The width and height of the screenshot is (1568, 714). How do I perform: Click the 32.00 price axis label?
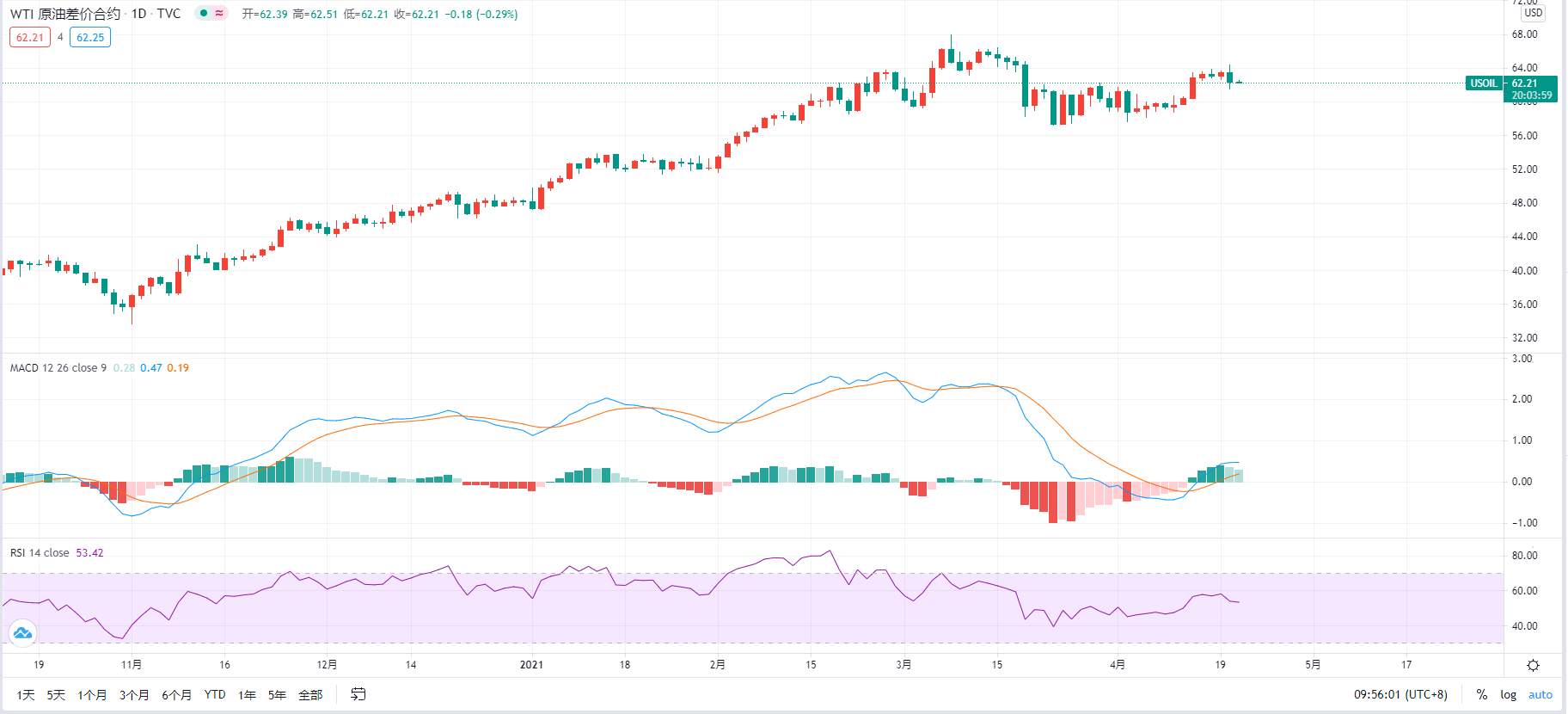(x=1525, y=337)
